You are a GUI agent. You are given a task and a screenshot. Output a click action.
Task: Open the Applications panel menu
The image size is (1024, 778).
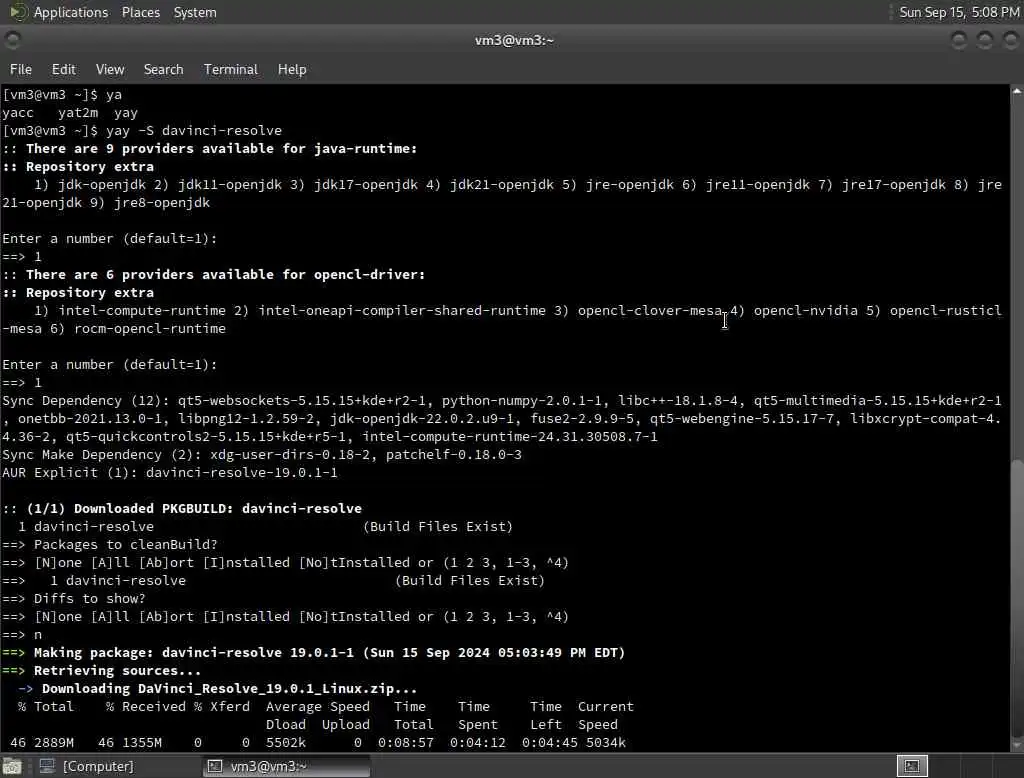(x=71, y=12)
